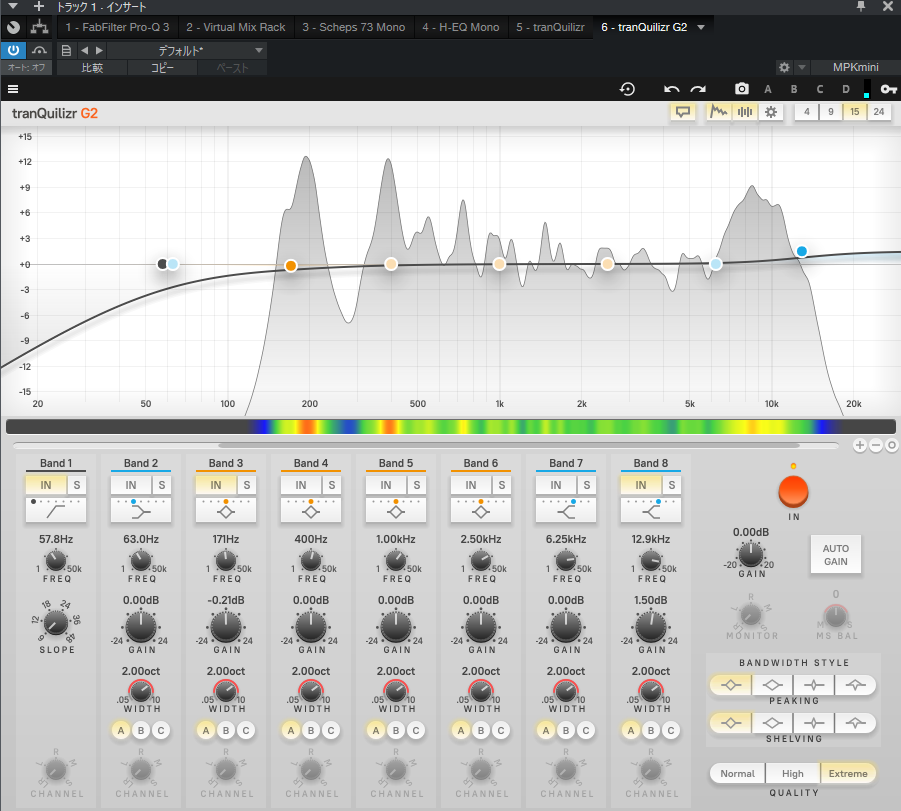Toggle the spectrum analyzer curve icon
The height and width of the screenshot is (811, 901).
click(718, 112)
